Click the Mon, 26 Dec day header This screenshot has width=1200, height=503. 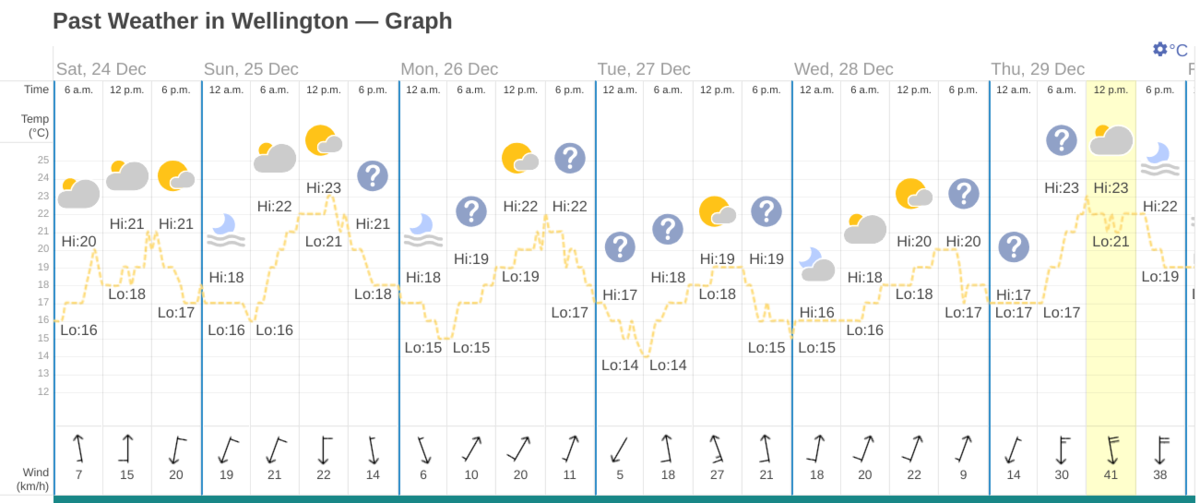(449, 69)
